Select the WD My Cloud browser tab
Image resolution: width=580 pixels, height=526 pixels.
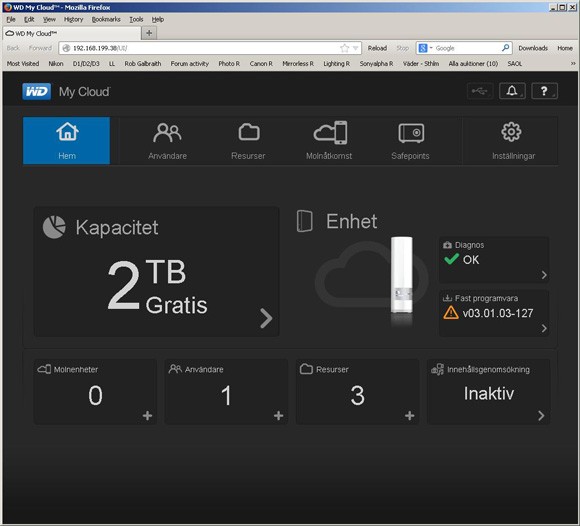(x=72, y=33)
